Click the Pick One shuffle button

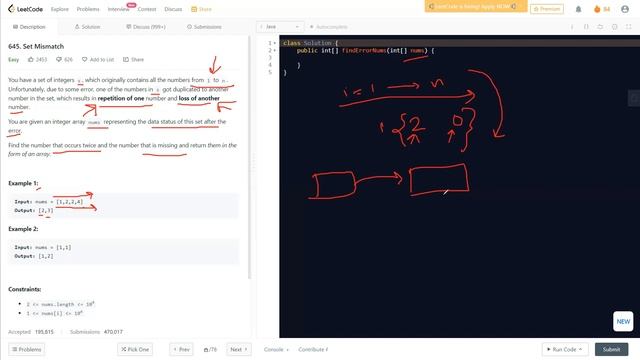pos(135,349)
